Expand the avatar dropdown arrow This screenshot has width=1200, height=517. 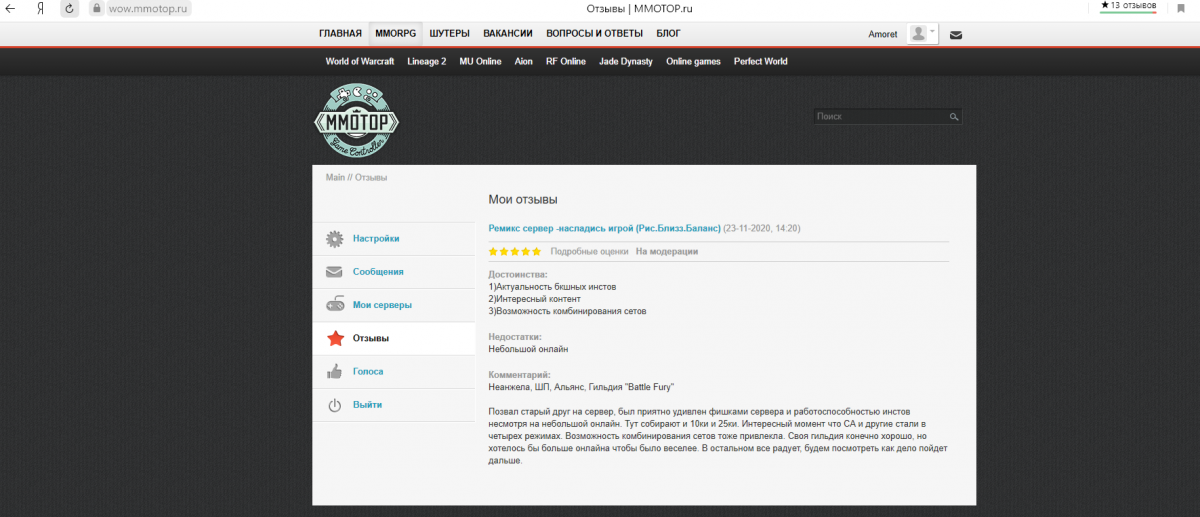(933, 32)
